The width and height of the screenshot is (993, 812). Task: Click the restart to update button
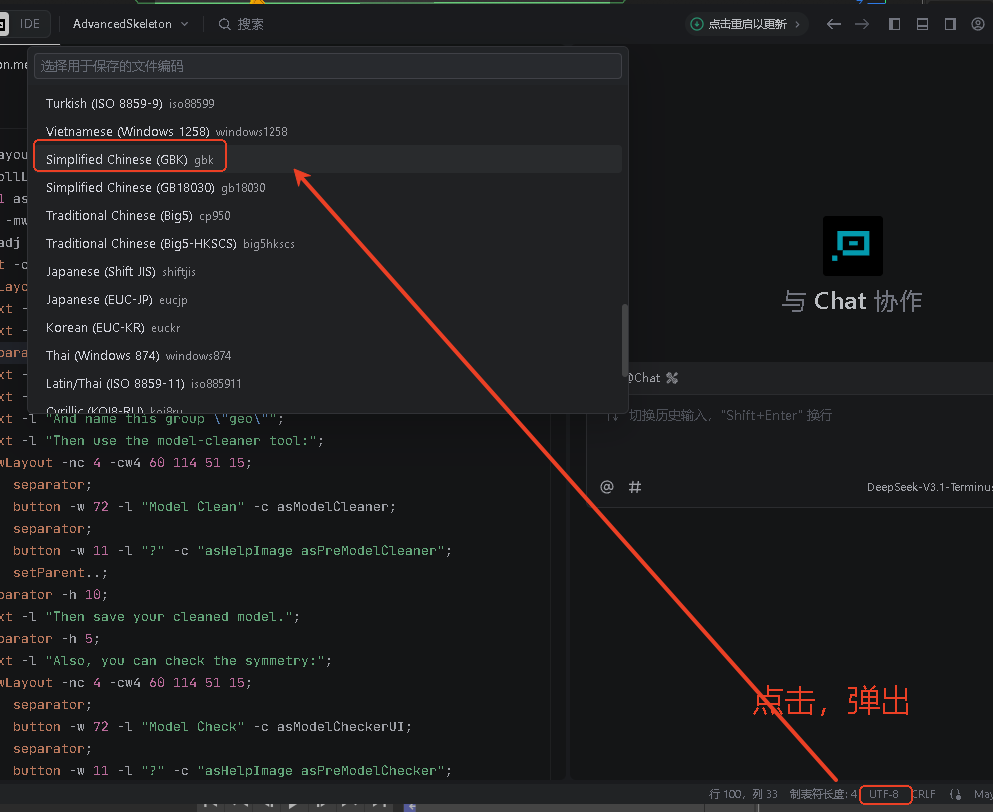click(x=746, y=24)
